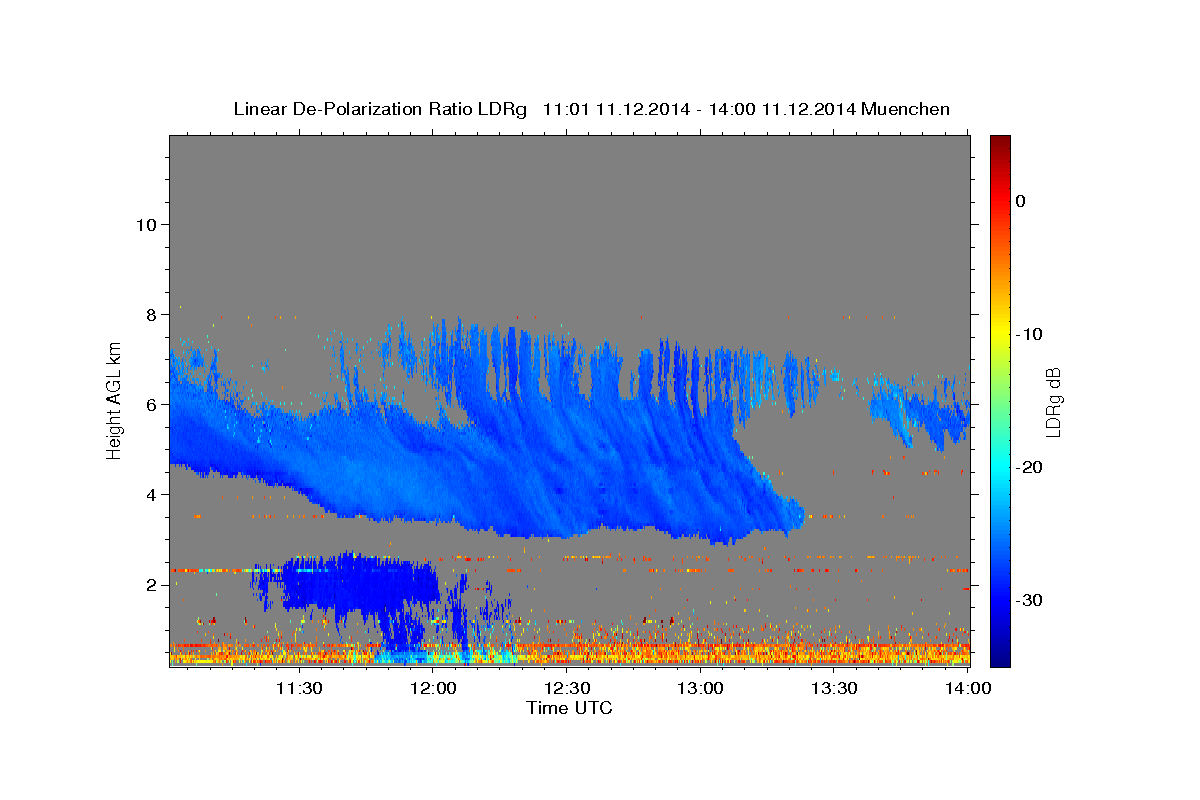Click the colorbar value -20

tap(1029, 467)
